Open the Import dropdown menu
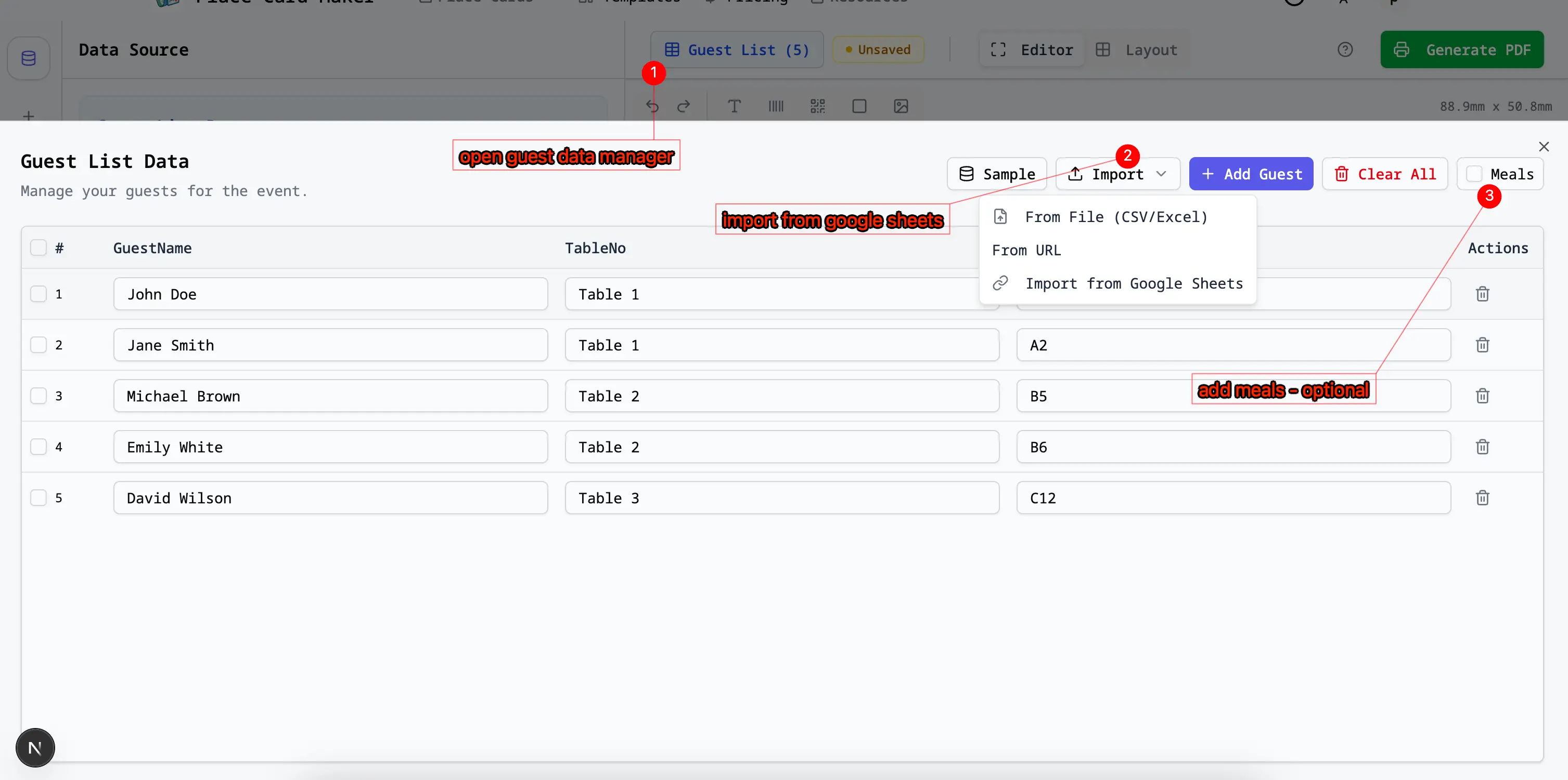This screenshot has width=1568, height=780. (1117, 174)
